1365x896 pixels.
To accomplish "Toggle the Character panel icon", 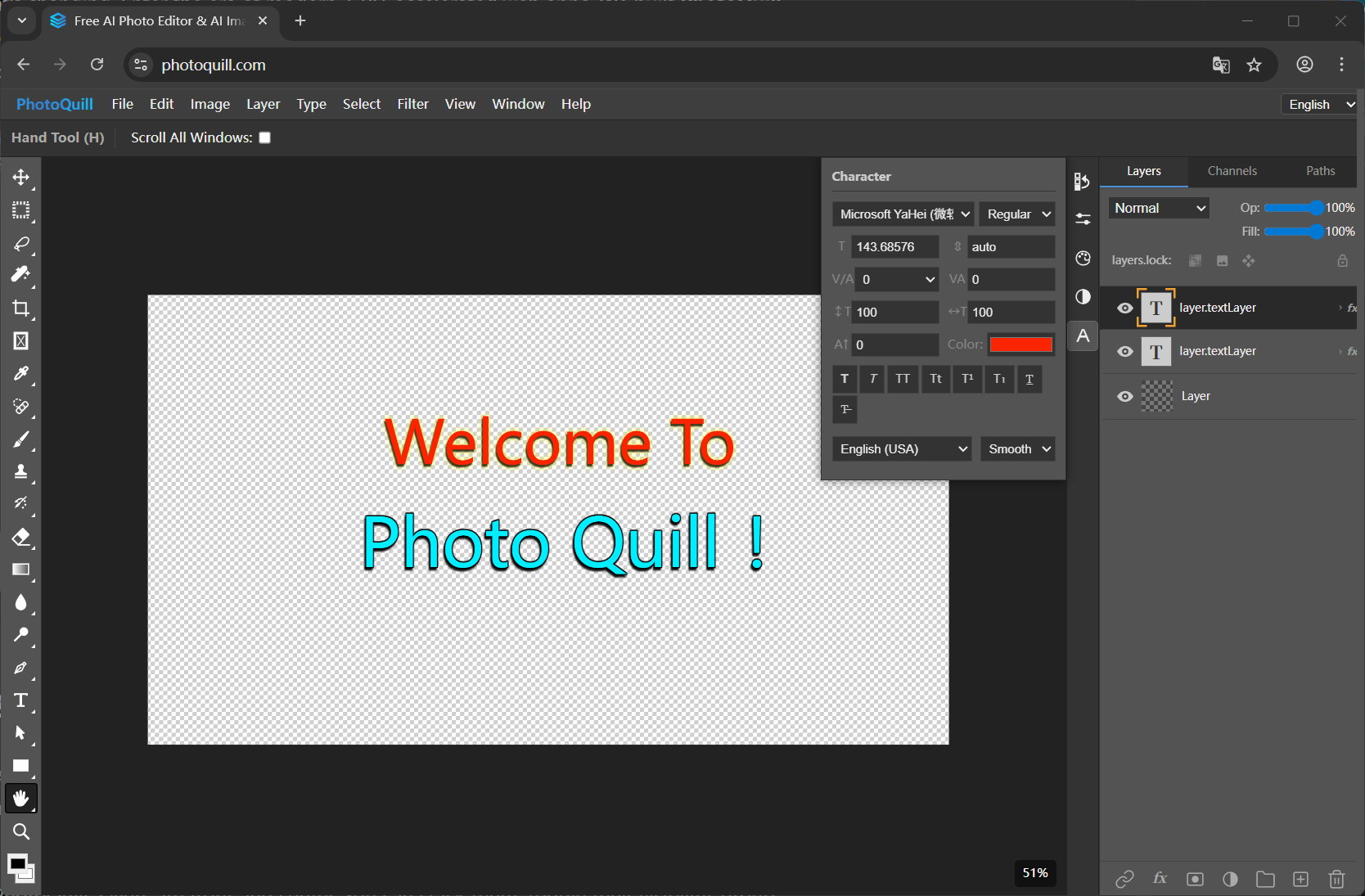I will [x=1083, y=335].
